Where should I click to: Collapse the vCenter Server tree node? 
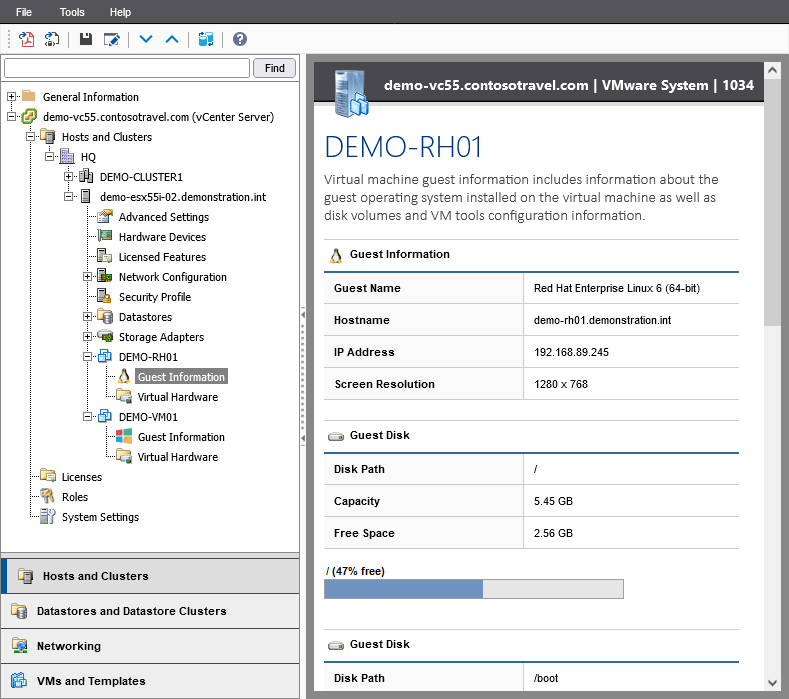click(x=11, y=116)
